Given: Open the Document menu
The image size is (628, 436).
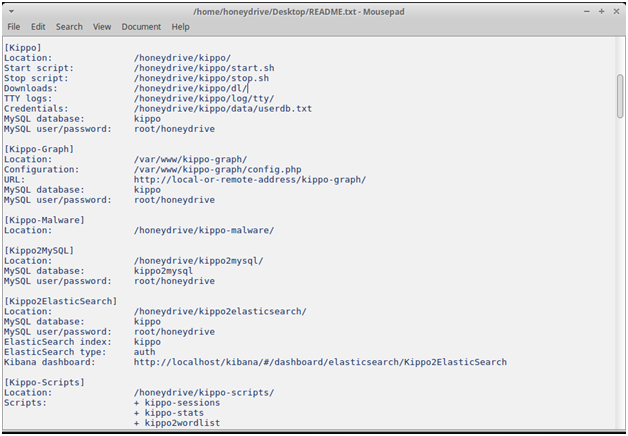Looking at the screenshot, I should [141, 27].
